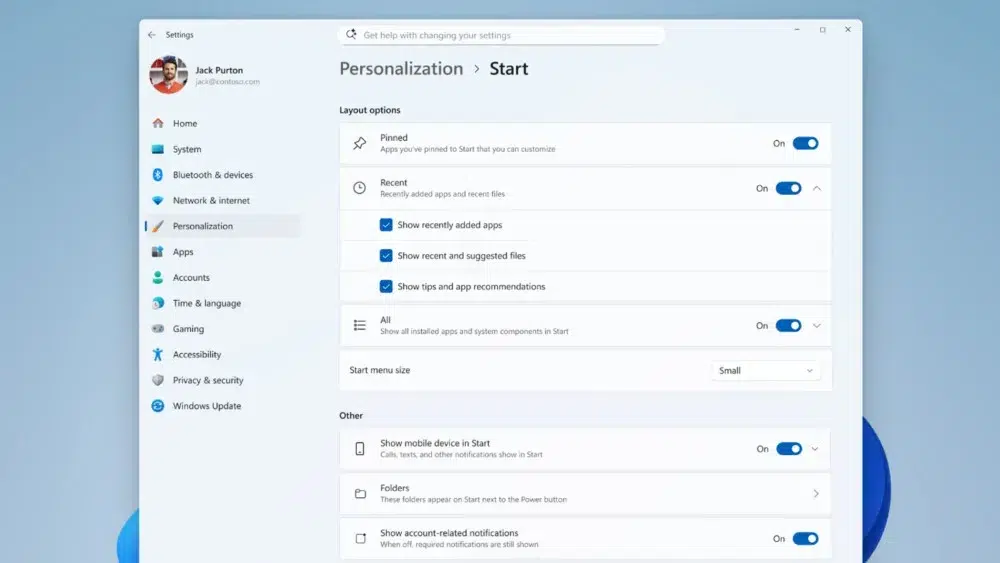Click the search help icon in search box
Viewport: 1000px width, 563px height.
tap(351, 34)
